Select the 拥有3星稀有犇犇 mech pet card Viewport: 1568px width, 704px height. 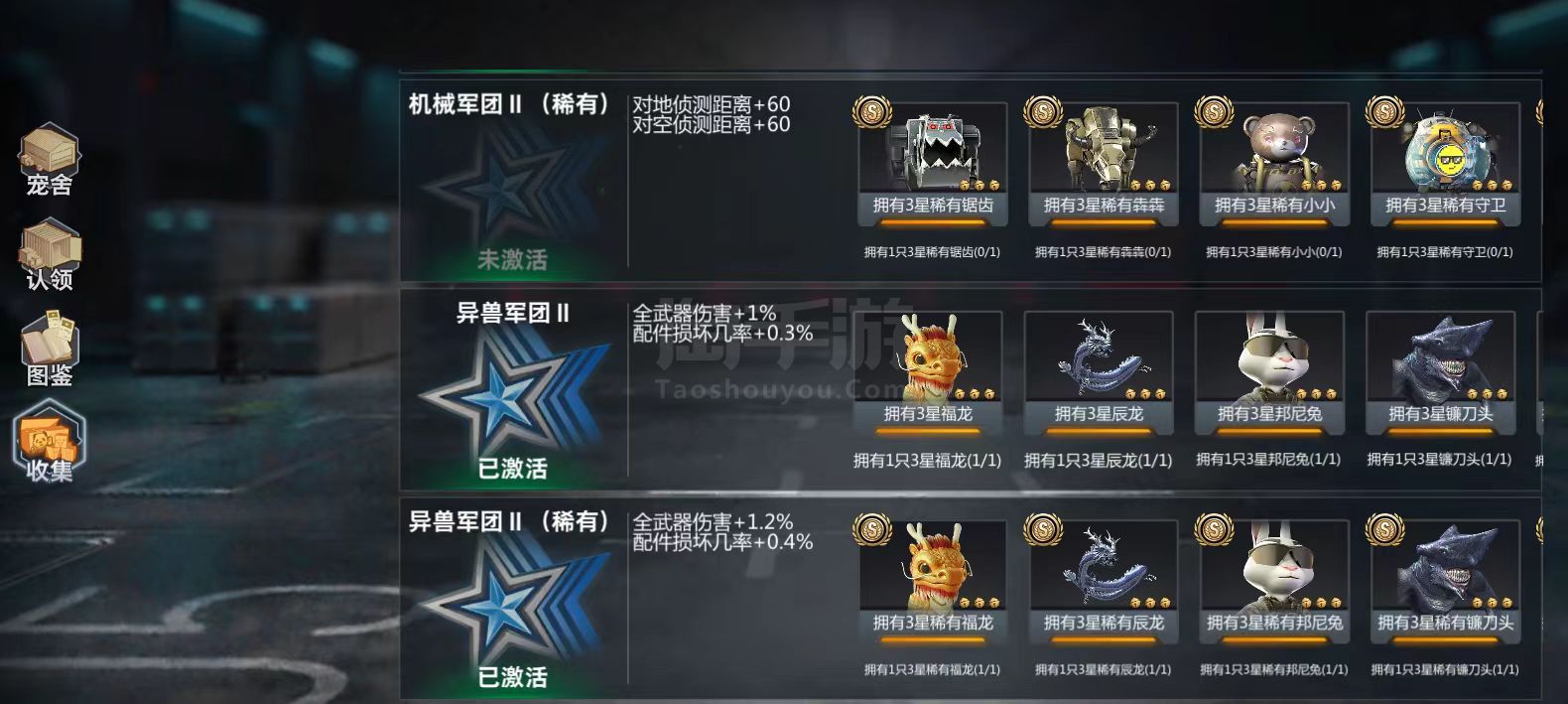pyautogui.click(x=1103, y=165)
